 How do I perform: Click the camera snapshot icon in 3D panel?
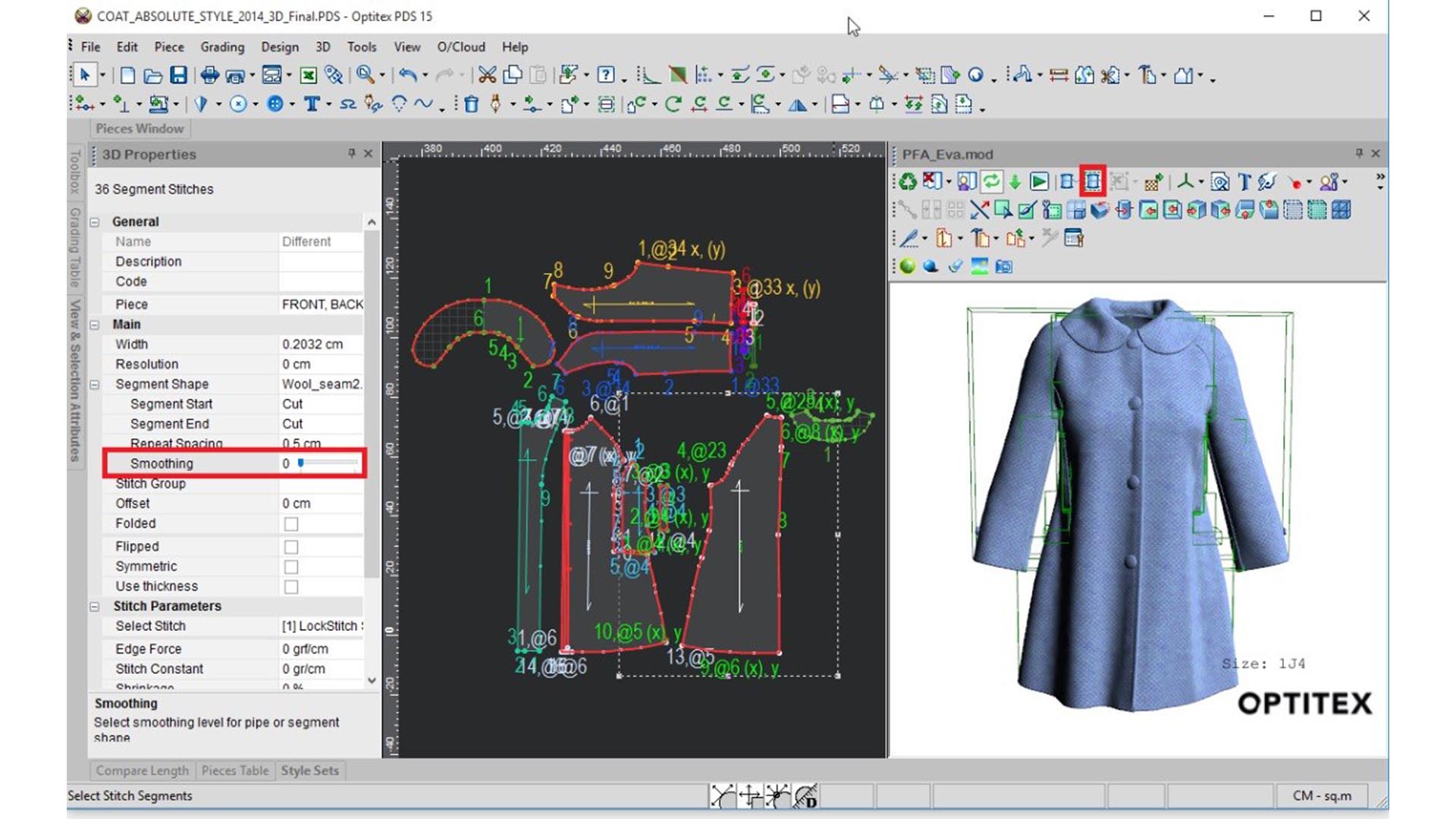coord(1003,266)
